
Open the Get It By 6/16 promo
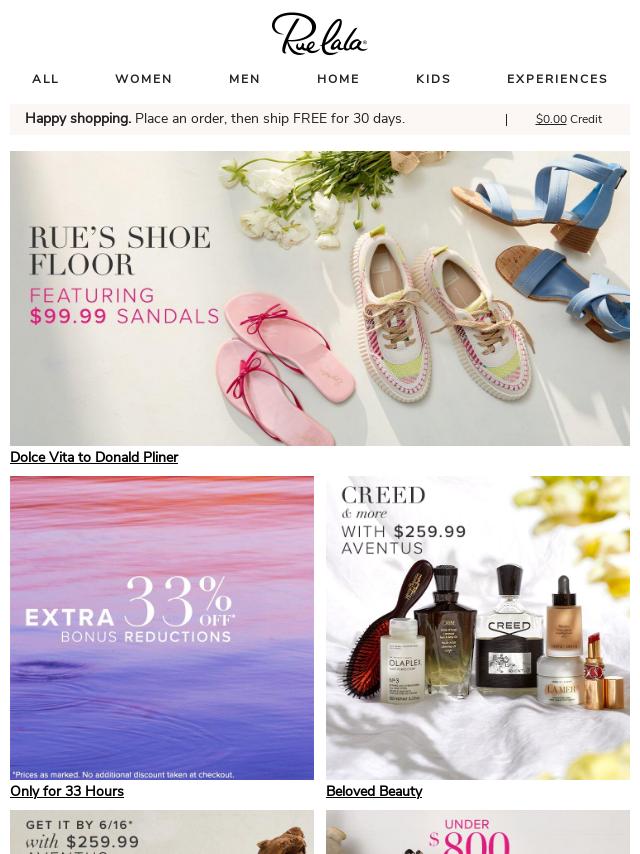[x=162, y=832]
